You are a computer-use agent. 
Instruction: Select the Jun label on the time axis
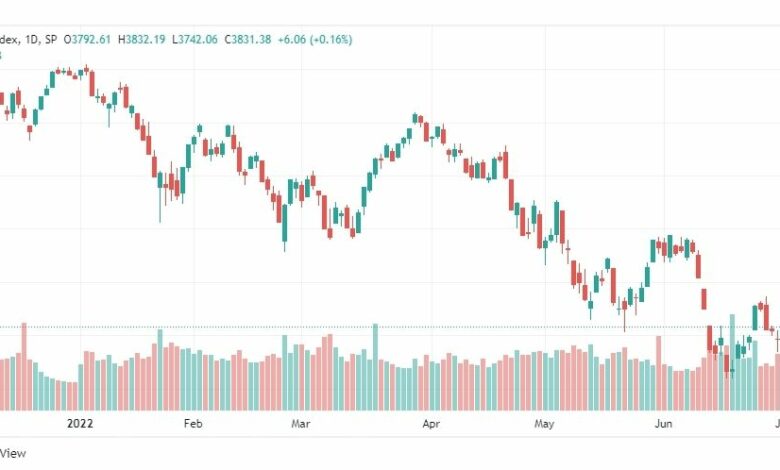point(664,424)
